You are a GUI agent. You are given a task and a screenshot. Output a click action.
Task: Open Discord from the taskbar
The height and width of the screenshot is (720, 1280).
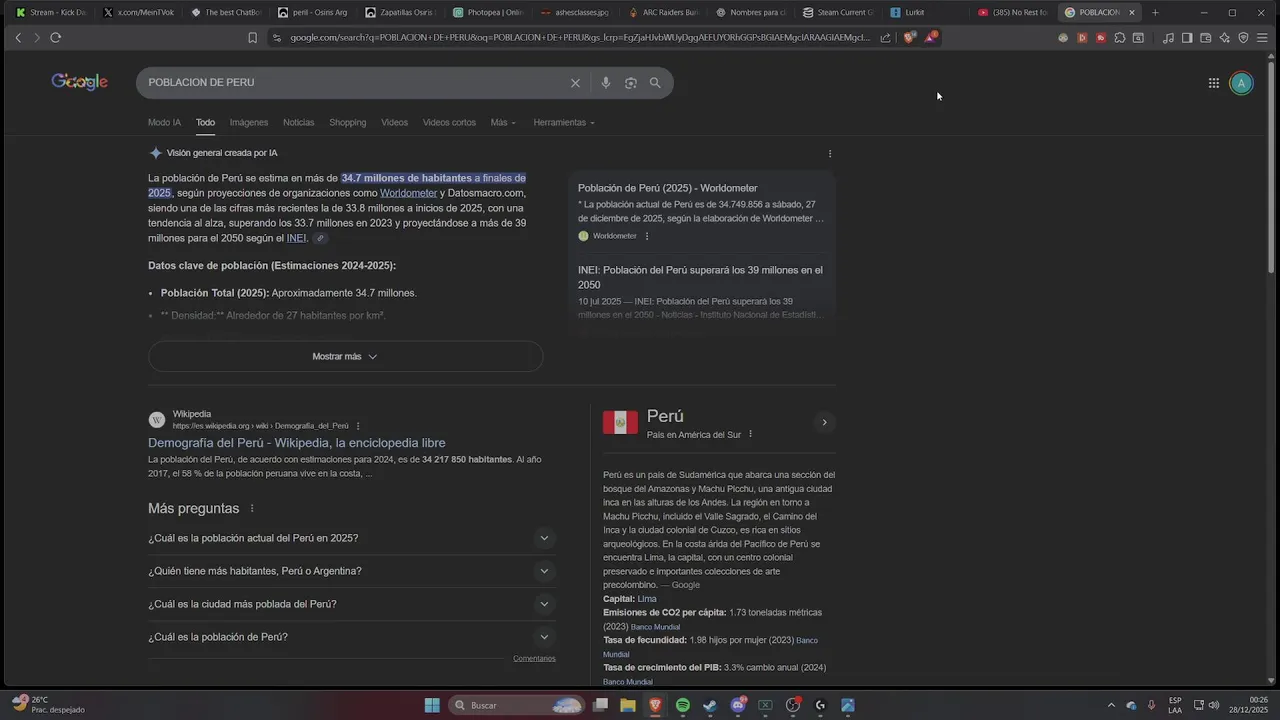click(x=738, y=705)
